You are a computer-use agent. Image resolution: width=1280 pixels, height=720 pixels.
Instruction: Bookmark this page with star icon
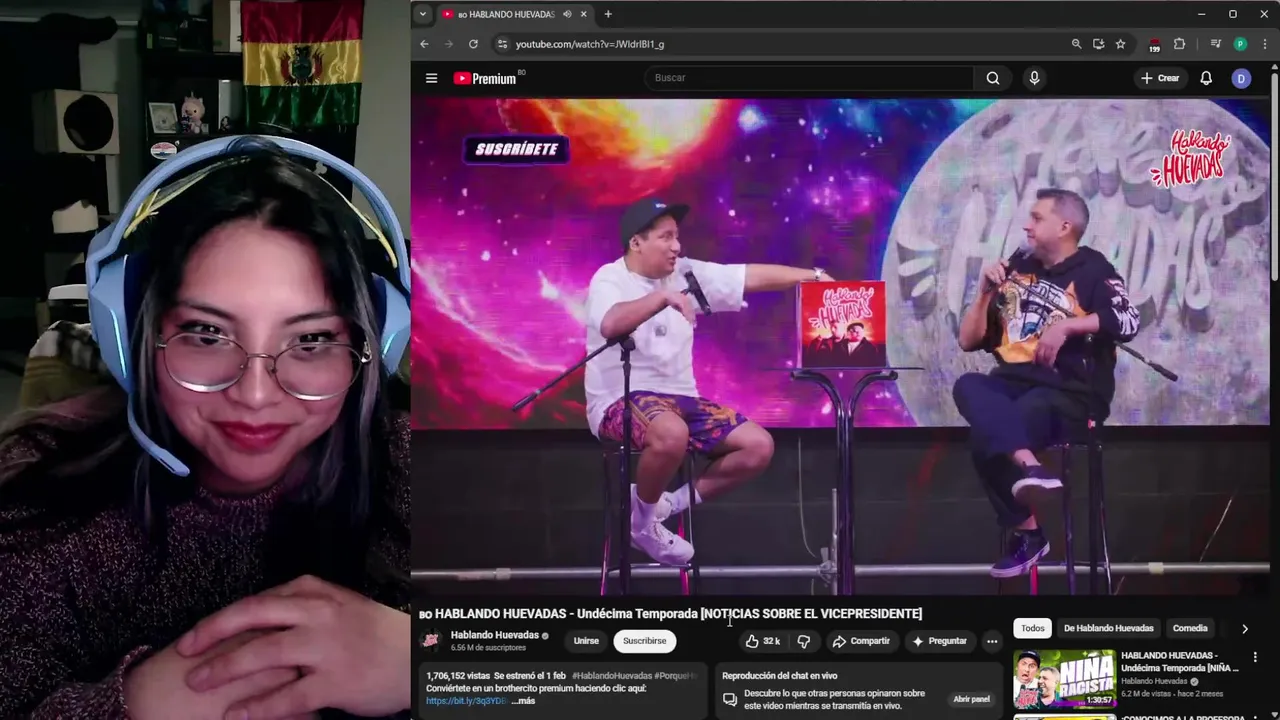tap(1120, 44)
